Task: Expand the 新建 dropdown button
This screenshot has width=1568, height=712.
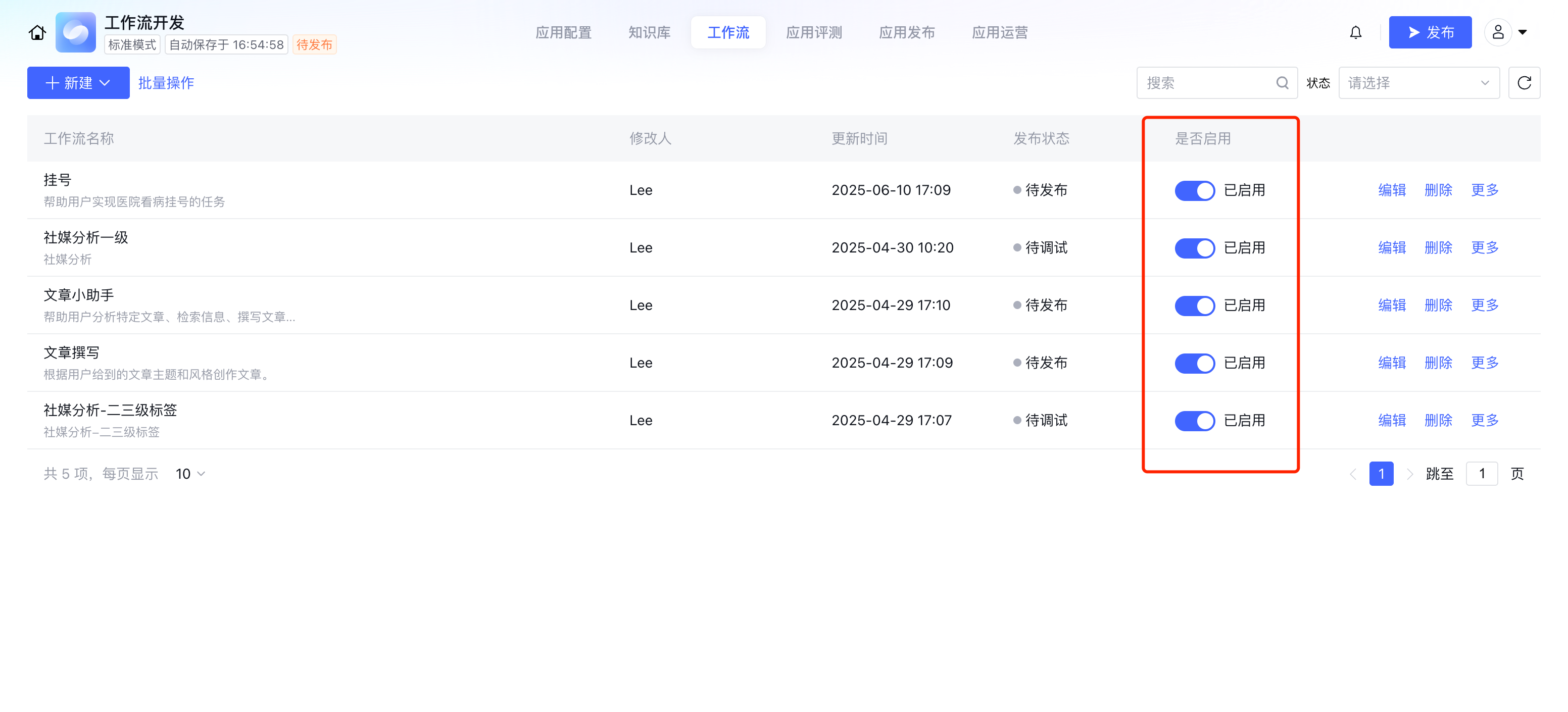Action: [x=78, y=83]
